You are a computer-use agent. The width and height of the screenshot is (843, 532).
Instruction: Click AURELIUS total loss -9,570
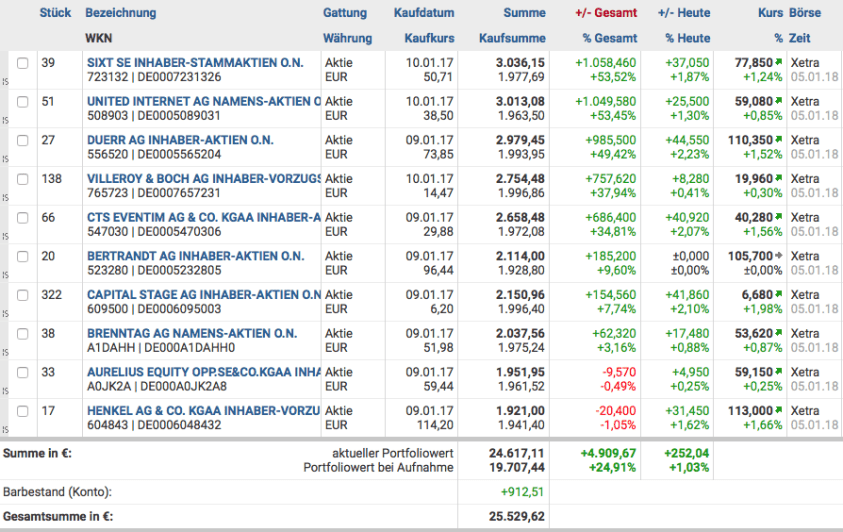point(619,372)
